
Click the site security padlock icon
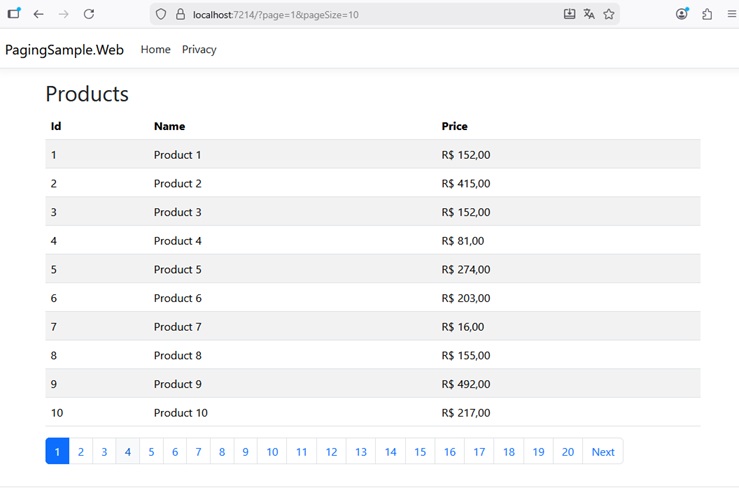(x=180, y=15)
